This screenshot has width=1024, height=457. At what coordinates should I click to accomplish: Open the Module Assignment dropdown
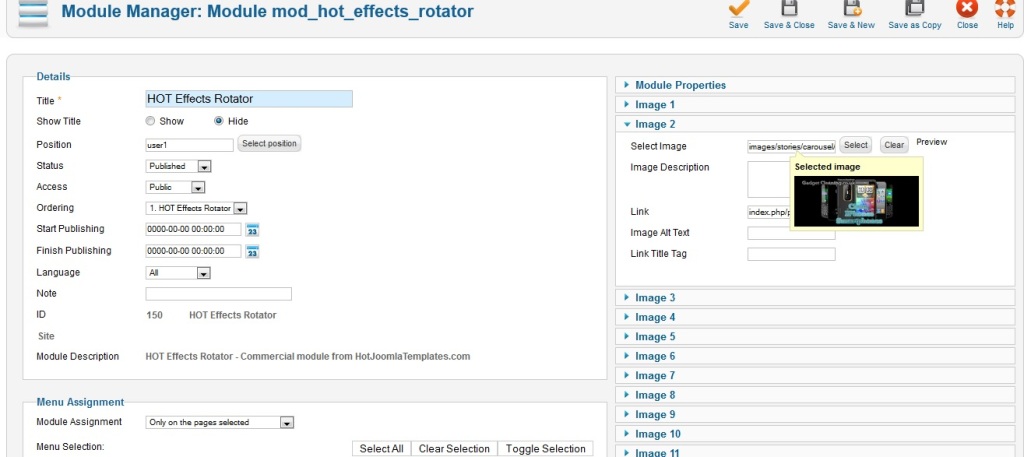219,422
